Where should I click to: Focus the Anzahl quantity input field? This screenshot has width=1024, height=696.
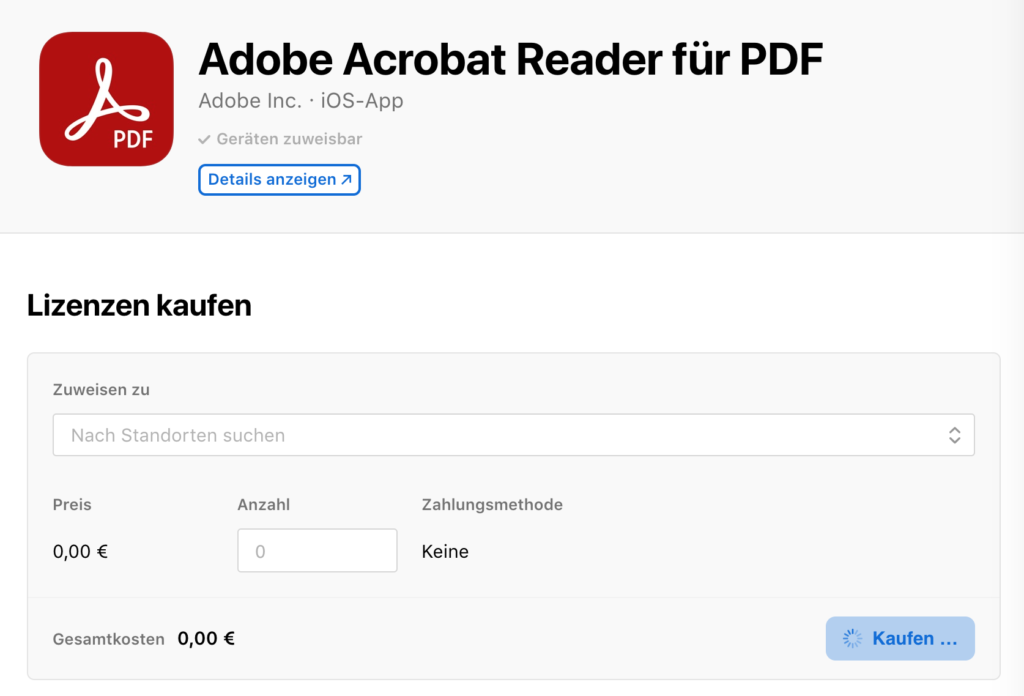click(317, 550)
